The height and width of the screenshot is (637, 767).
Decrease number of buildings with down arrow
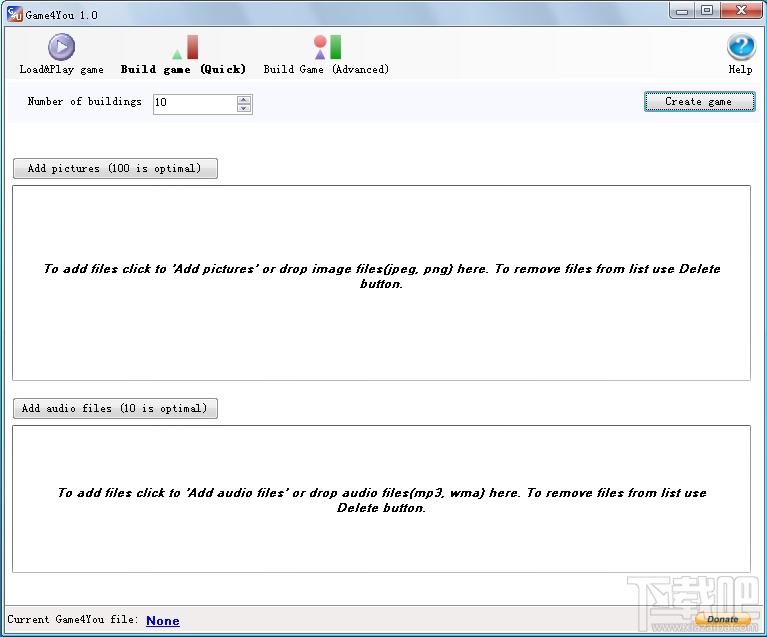[244, 108]
